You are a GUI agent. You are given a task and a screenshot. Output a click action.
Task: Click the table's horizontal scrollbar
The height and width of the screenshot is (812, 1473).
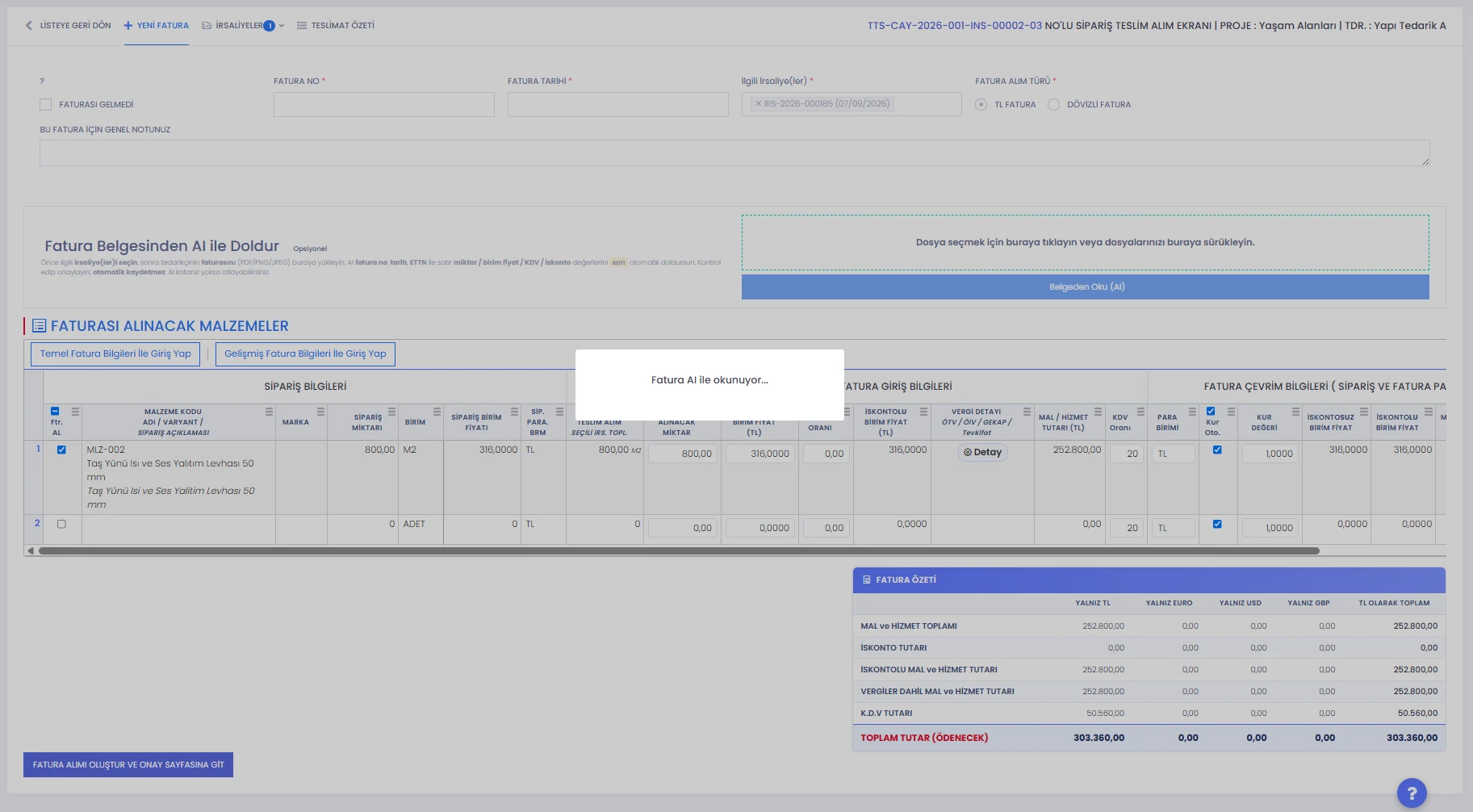coord(679,551)
